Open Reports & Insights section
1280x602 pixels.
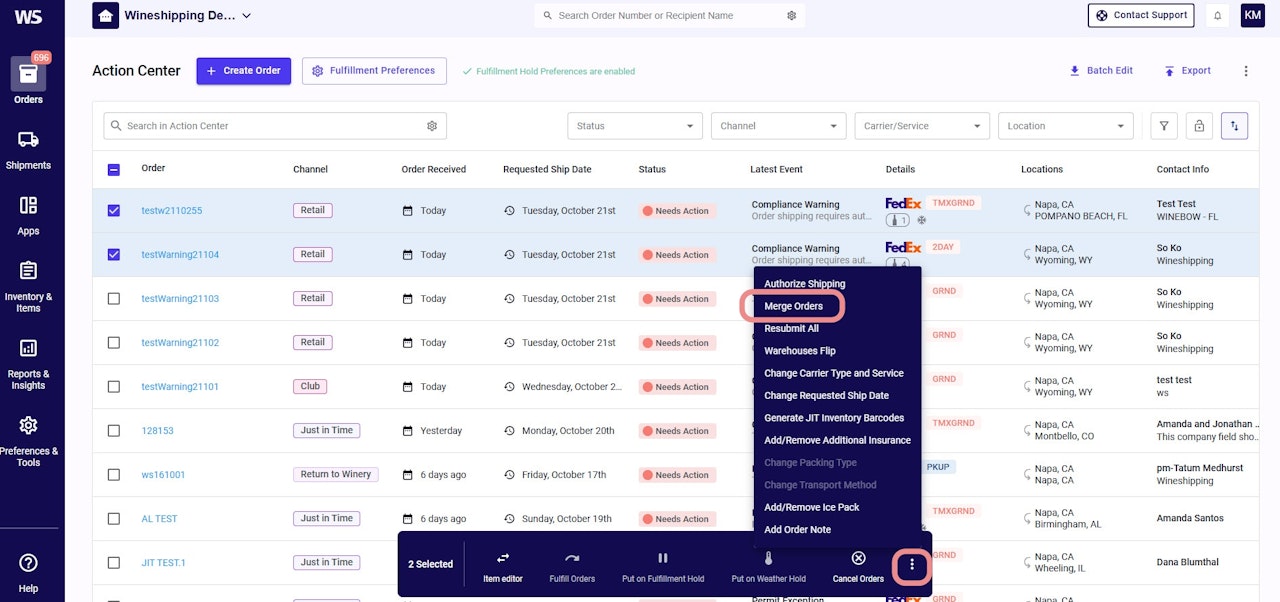(x=28, y=363)
